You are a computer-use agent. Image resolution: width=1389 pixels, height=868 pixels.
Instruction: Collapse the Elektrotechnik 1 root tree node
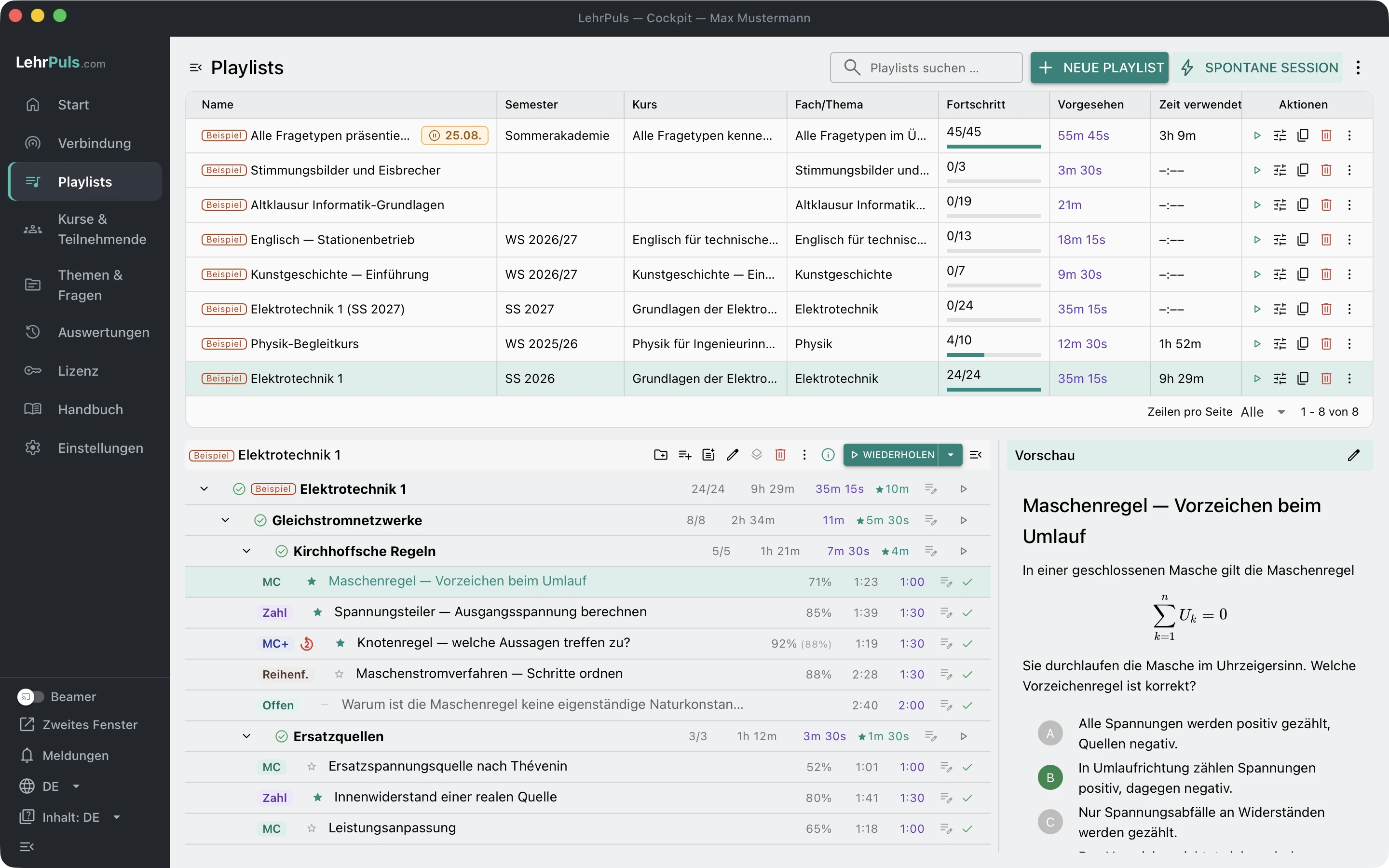204,489
